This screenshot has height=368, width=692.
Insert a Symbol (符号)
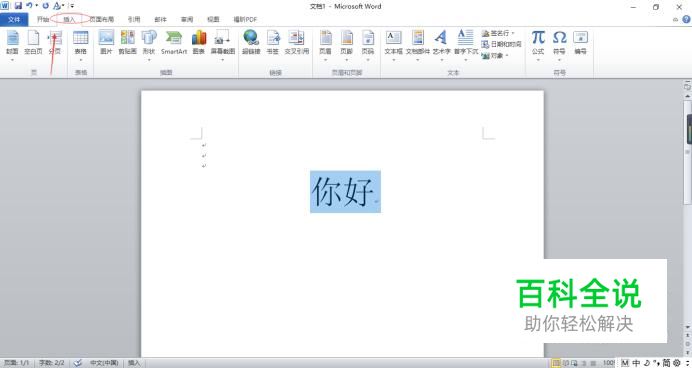[x=559, y=43]
